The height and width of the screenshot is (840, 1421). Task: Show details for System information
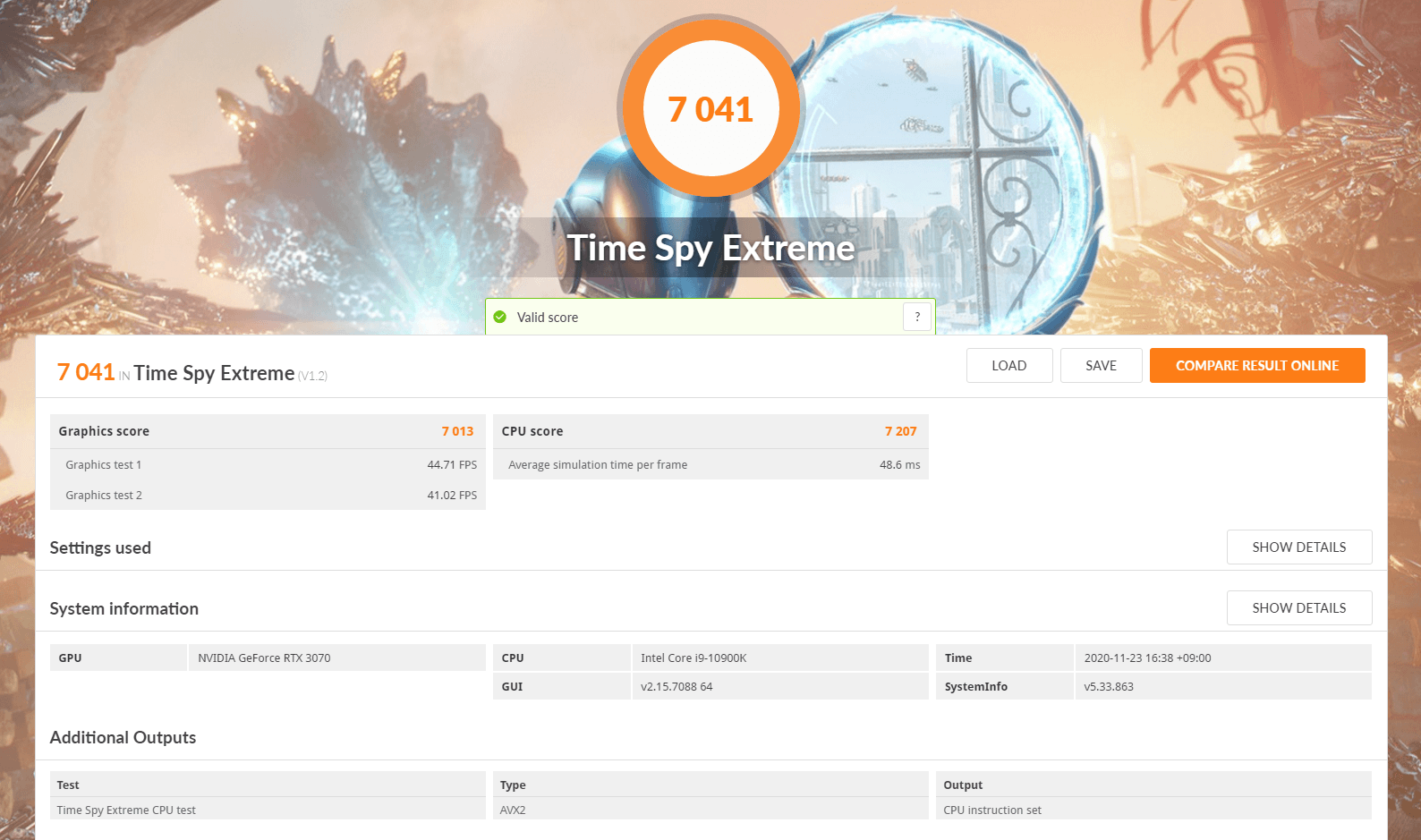(1299, 607)
